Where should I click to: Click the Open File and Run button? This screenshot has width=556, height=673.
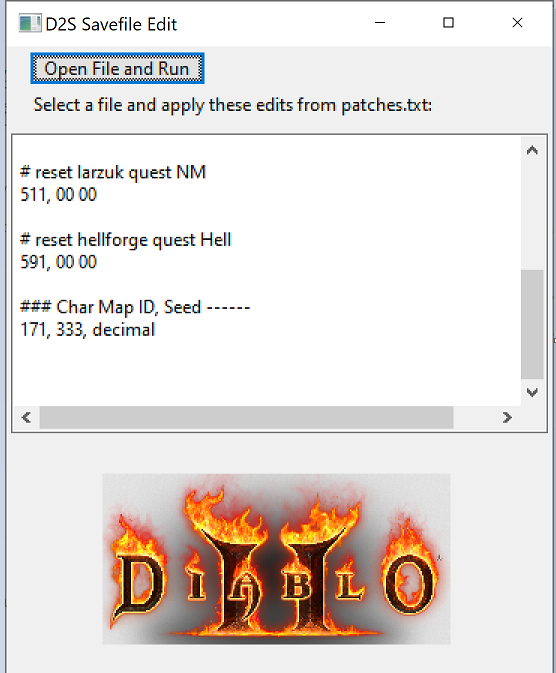[x=117, y=69]
